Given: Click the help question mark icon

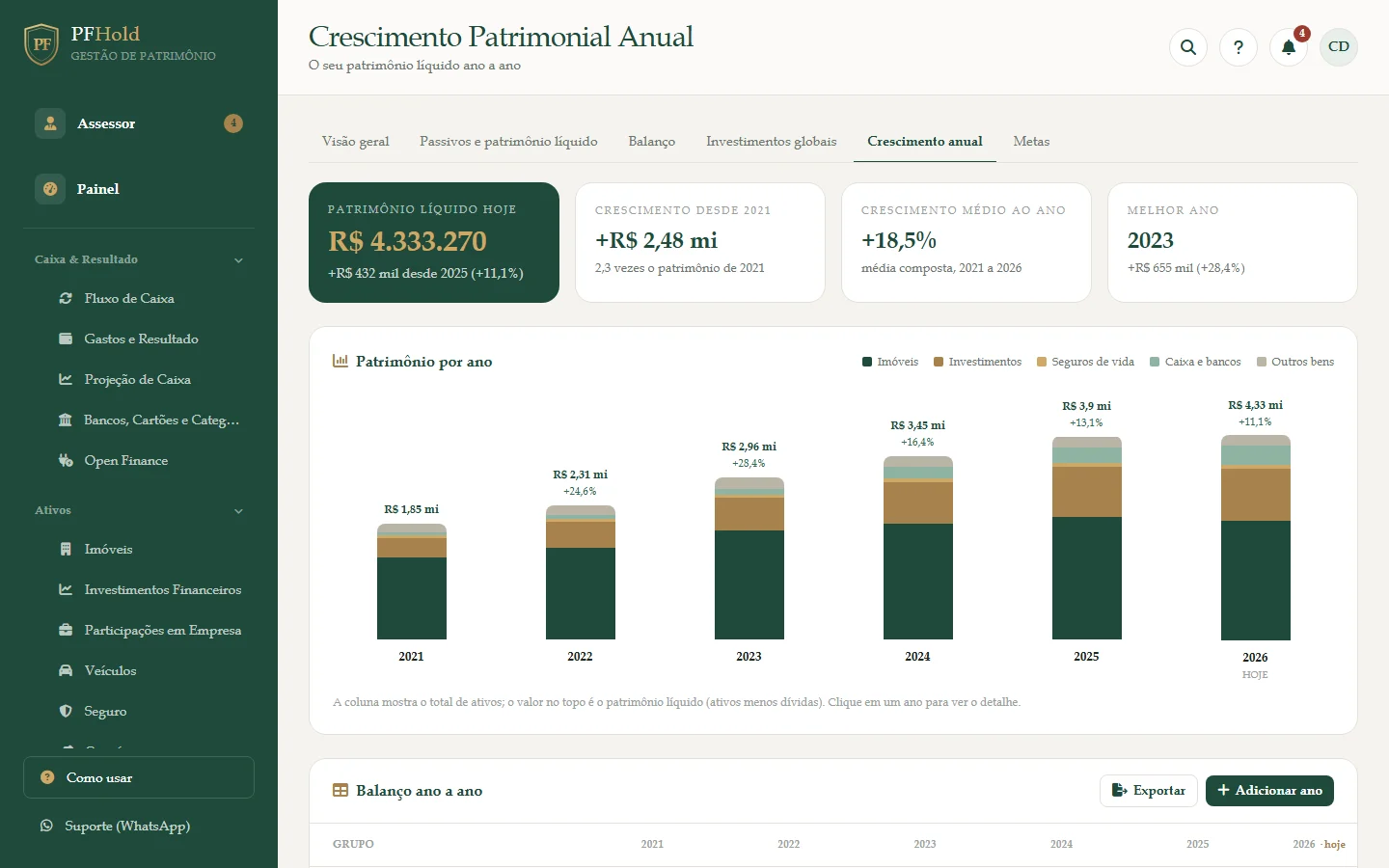Looking at the screenshot, I should click(x=1239, y=46).
